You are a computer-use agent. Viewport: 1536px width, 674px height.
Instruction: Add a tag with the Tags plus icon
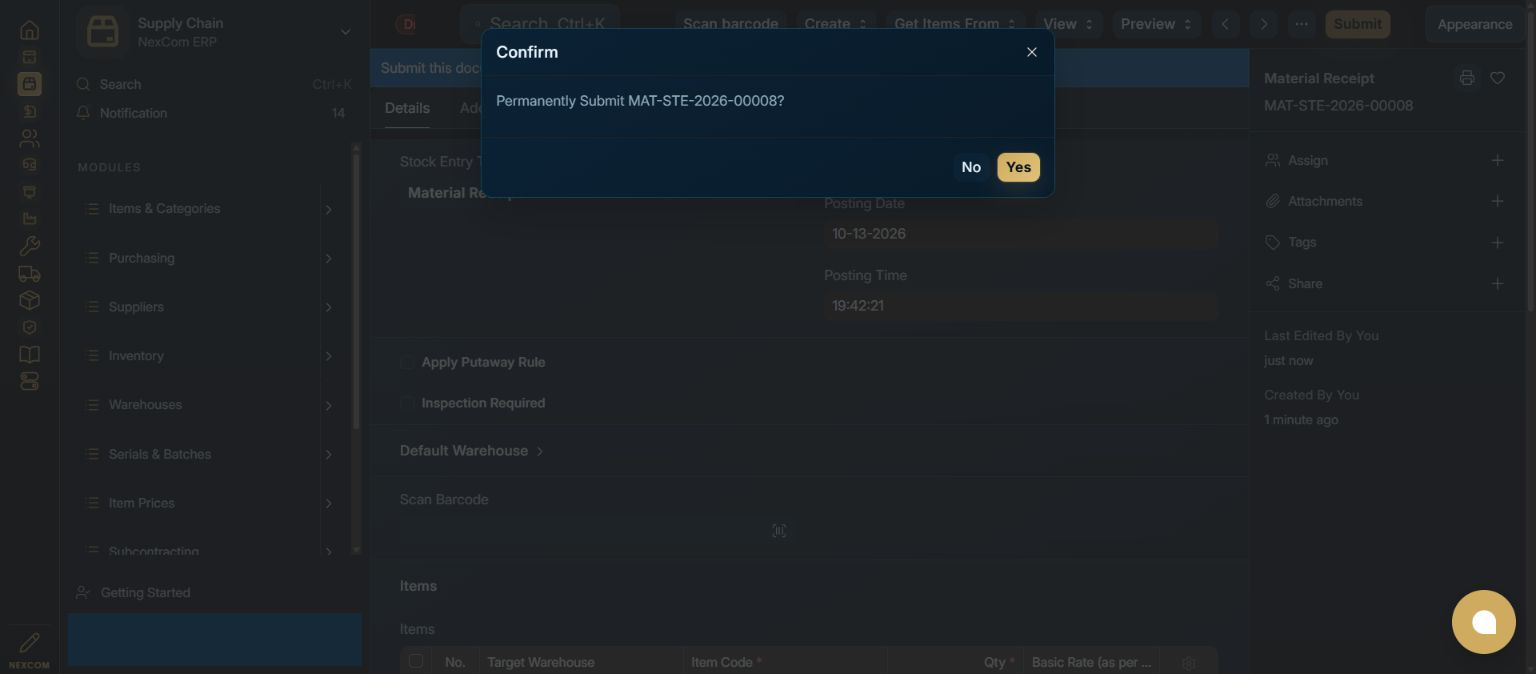point(1498,243)
